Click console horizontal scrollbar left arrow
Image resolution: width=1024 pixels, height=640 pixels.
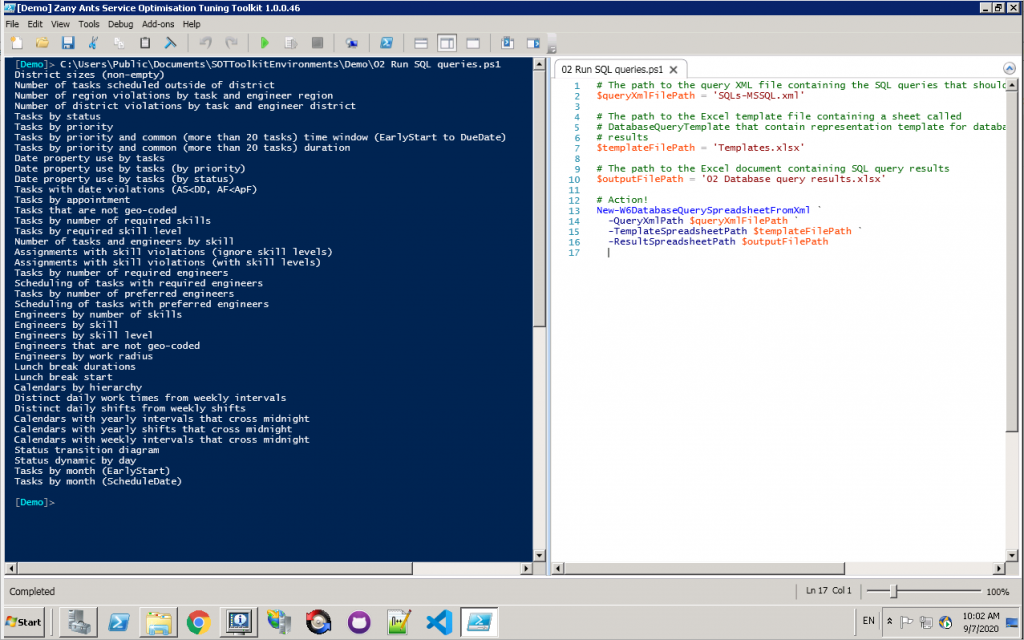coord(10,569)
